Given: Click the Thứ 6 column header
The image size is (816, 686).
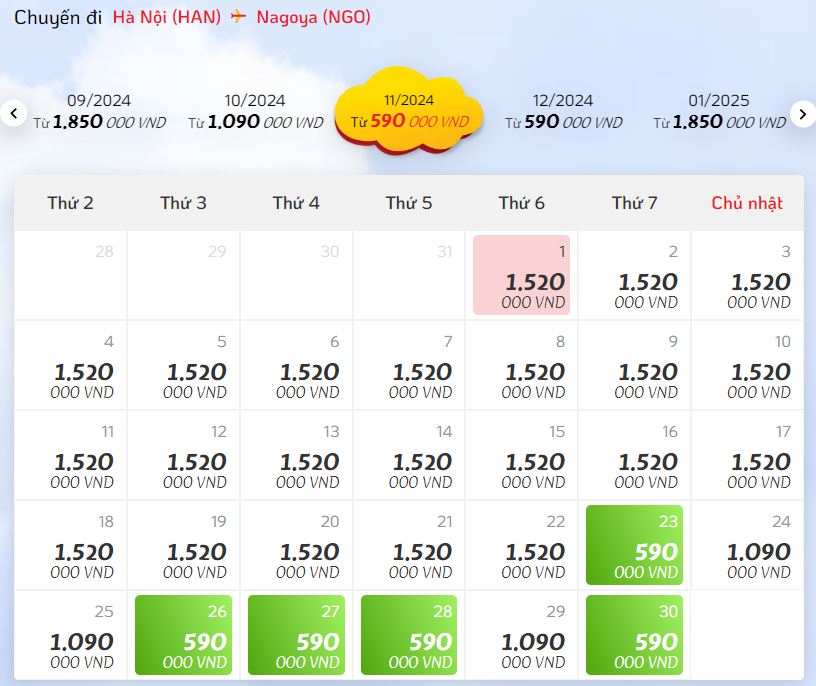Looking at the screenshot, I should (521, 203).
